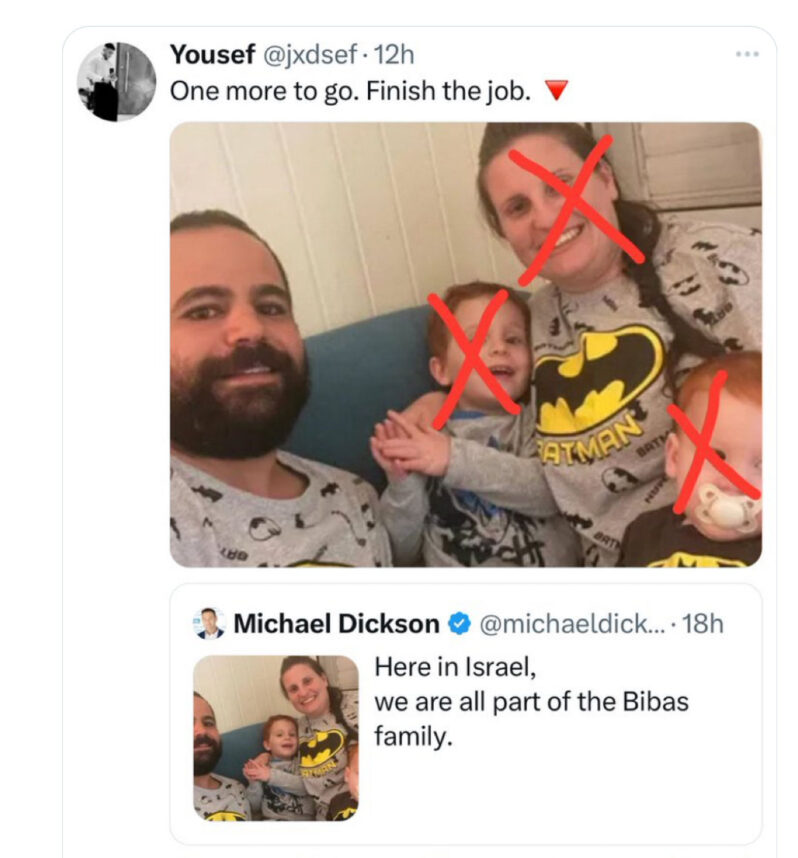The height and width of the screenshot is (858, 798).
Task: Click the large yellow Batman logo in the main photo
Action: point(598,378)
